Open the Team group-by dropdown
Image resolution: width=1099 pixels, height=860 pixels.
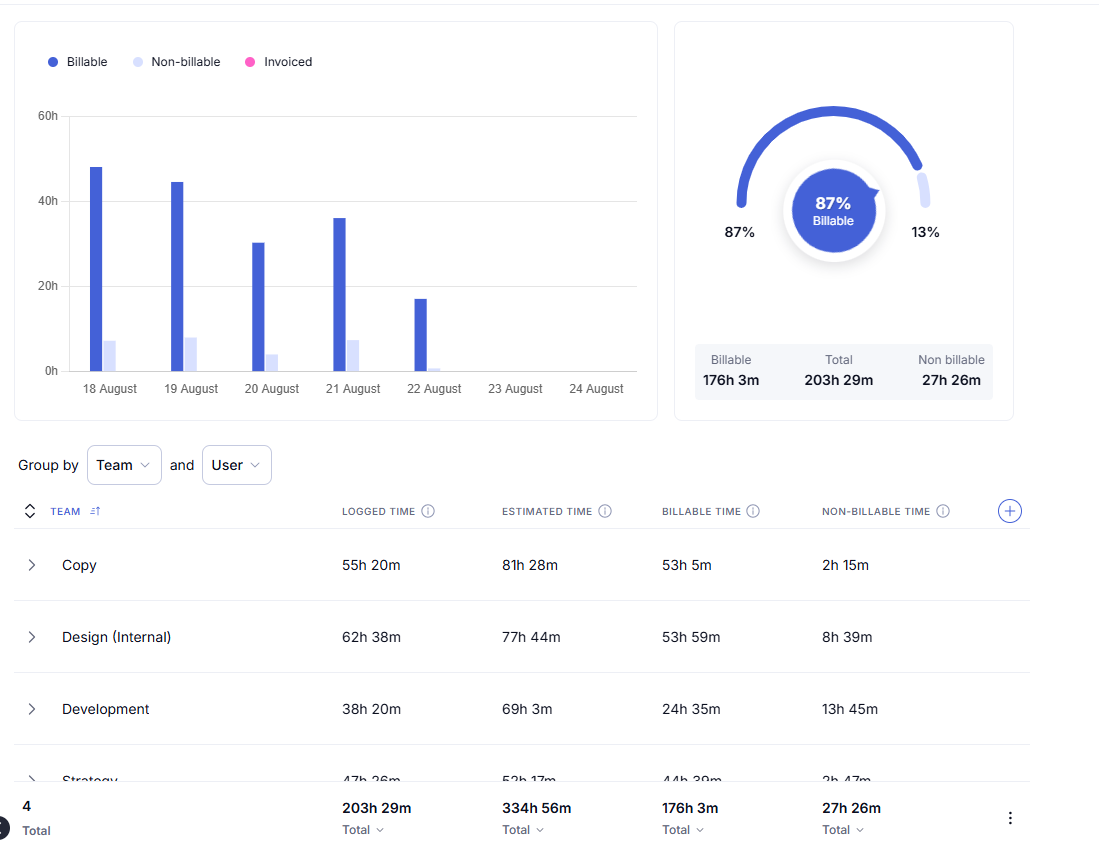pyautogui.click(x=124, y=465)
